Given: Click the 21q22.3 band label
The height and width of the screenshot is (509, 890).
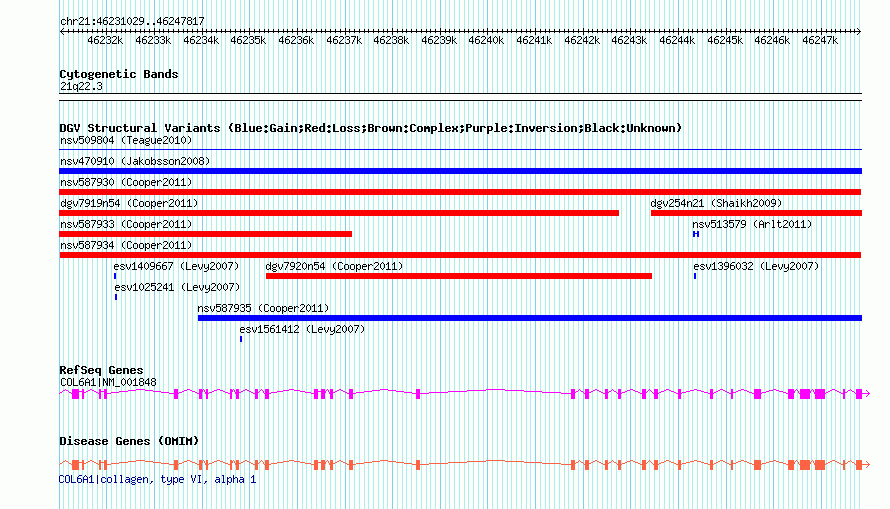Looking at the screenshot, I should click(x=81, y=86).
